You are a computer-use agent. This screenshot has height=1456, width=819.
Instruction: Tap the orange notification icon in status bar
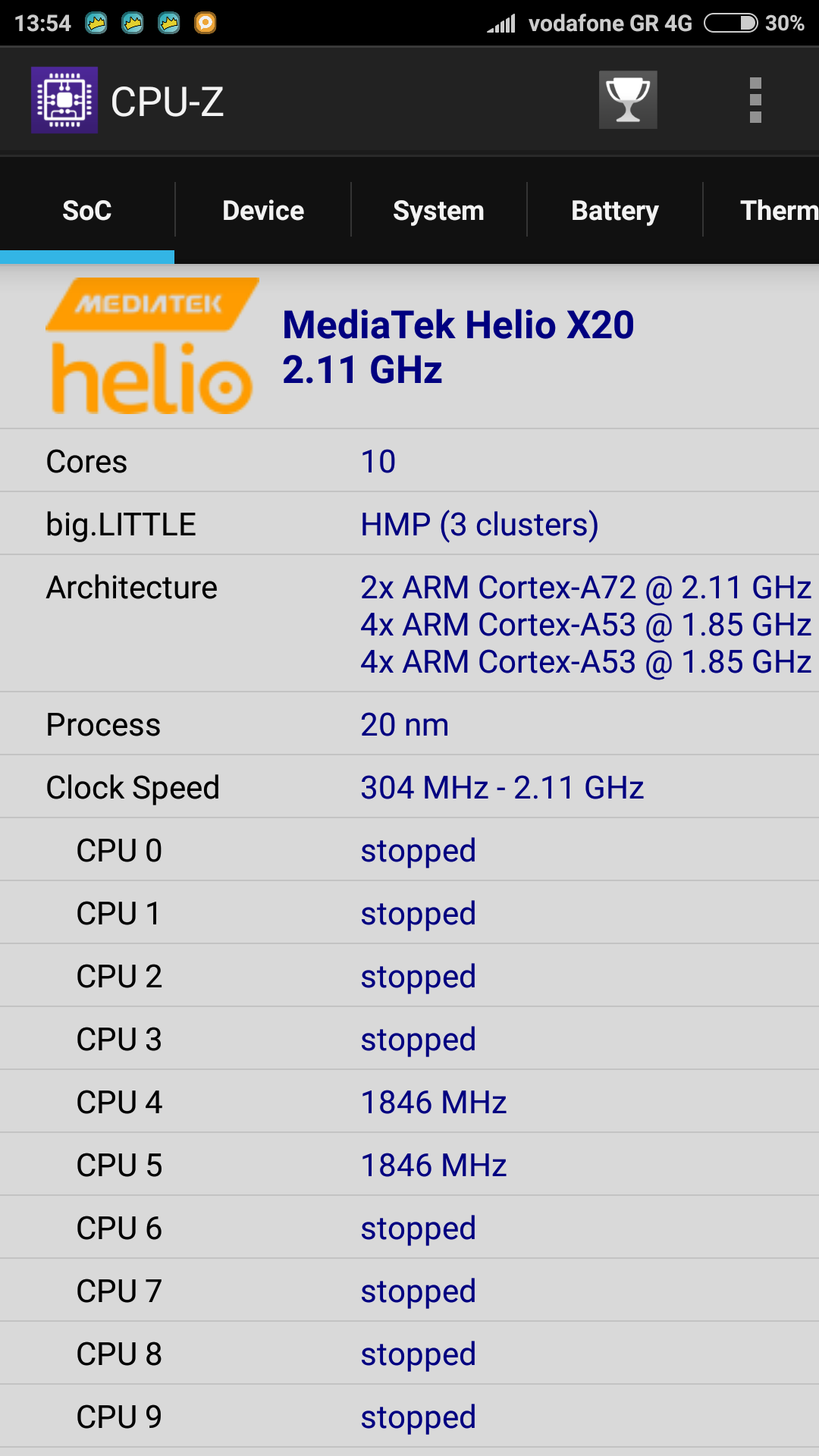point(206,24)
